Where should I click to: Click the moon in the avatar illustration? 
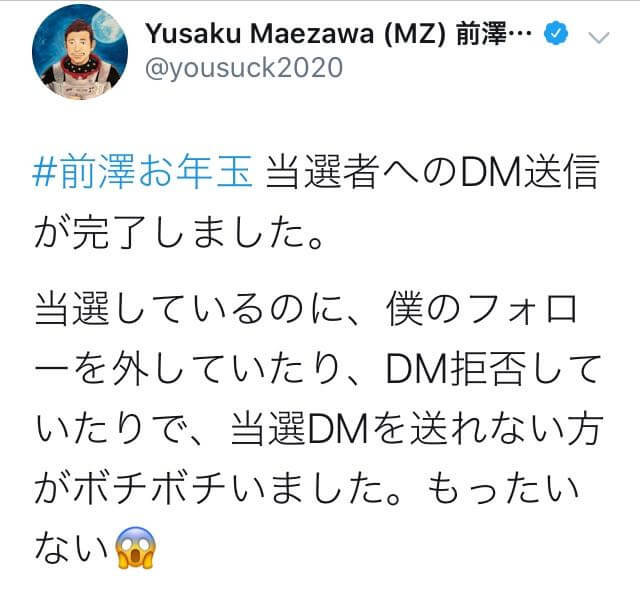coord(108,26)
